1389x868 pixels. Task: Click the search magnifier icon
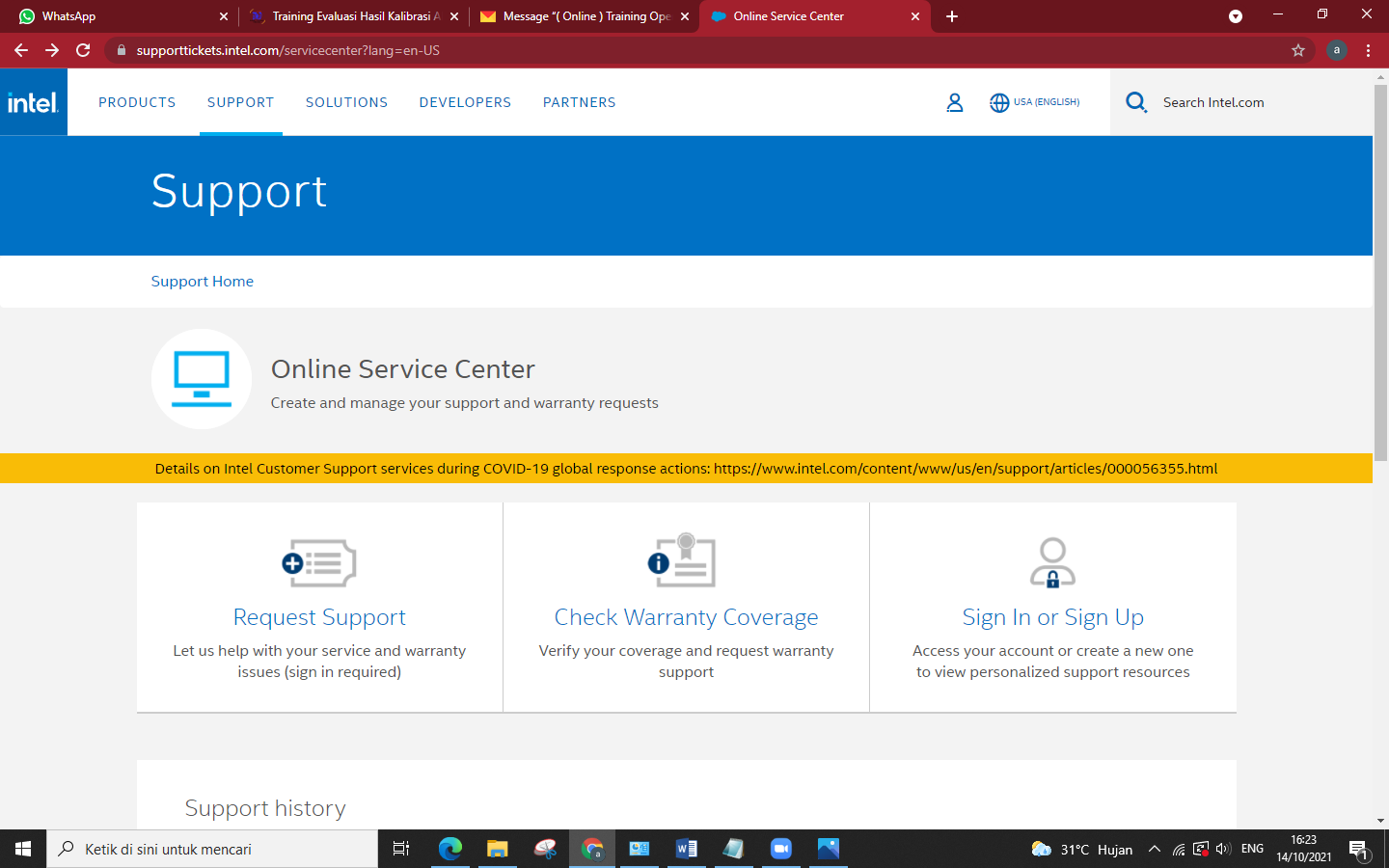(1136, 102)
